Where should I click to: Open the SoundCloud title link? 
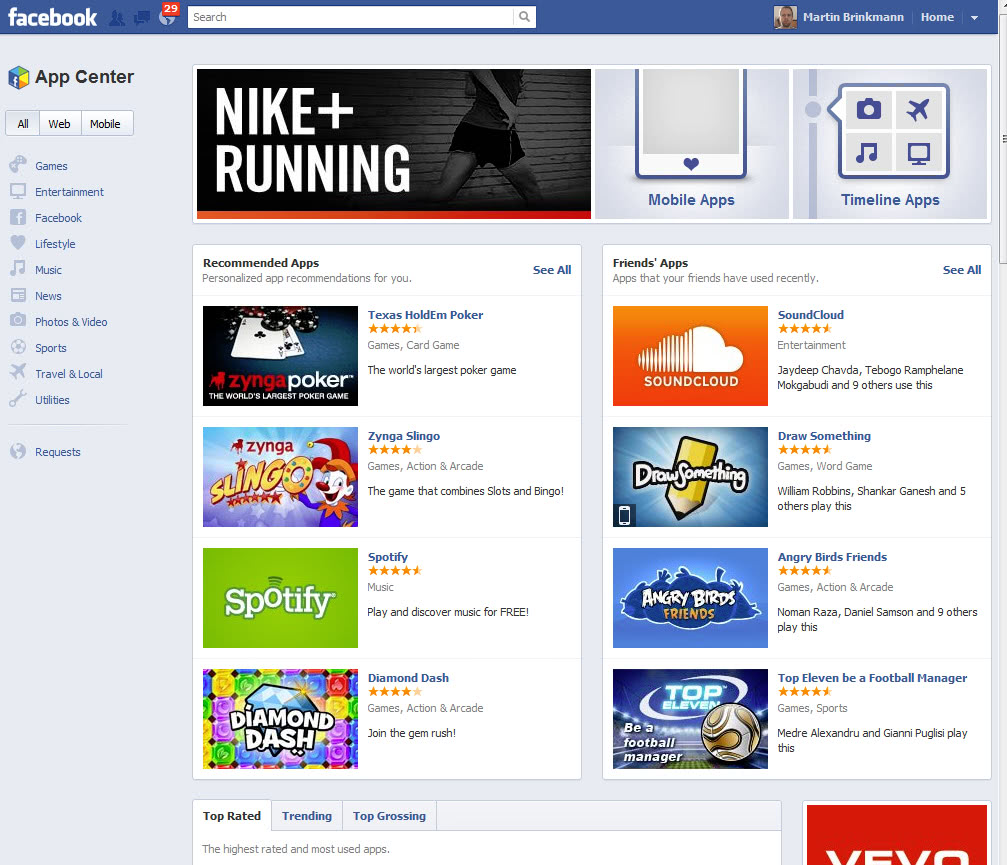(x=810, y=315)
